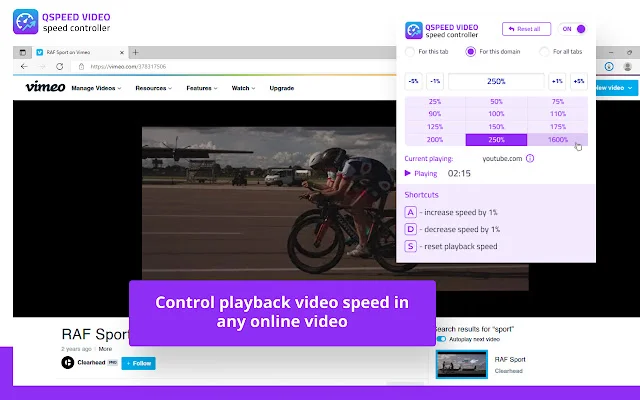Open the Watch dropdown menu
Image resolution: width=640 pixels, height=400 pixels.
pyautogui.click(x=243, y=88)
